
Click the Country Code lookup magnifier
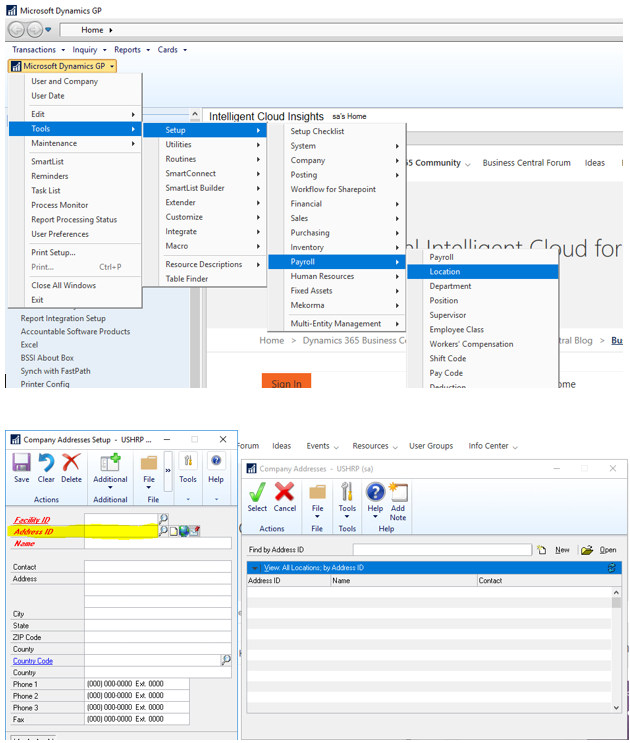pos(226,660)
